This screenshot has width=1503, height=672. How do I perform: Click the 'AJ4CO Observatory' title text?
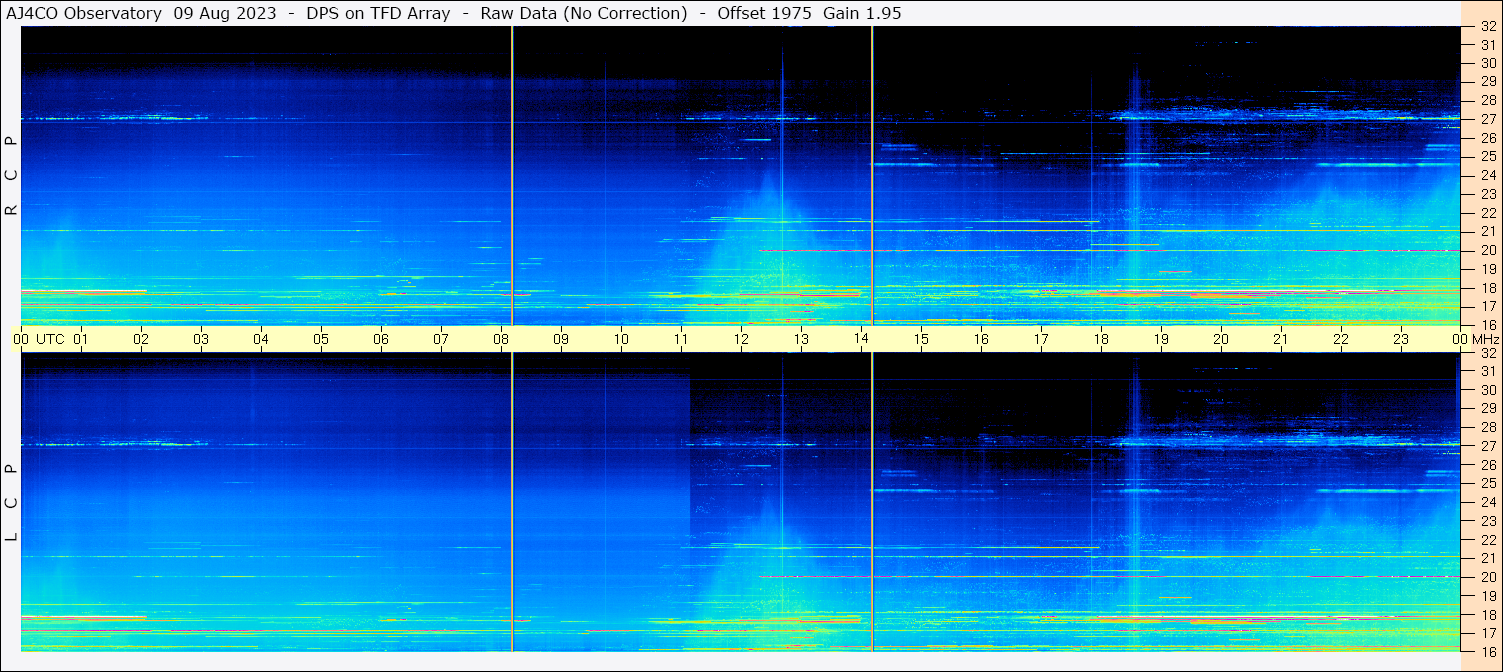coord(85,13)
